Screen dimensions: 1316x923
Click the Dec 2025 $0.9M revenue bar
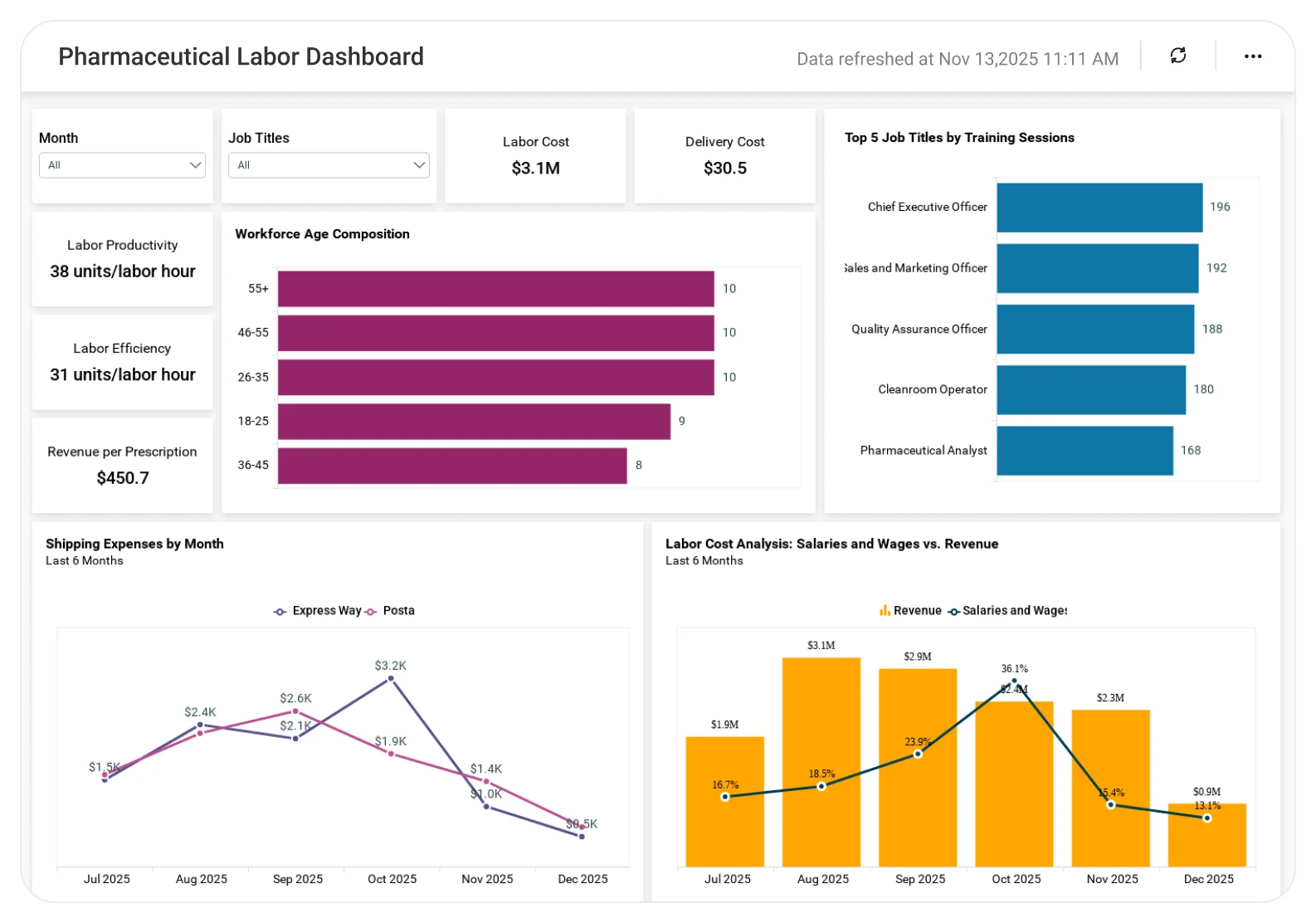[x=1206, y=835]
